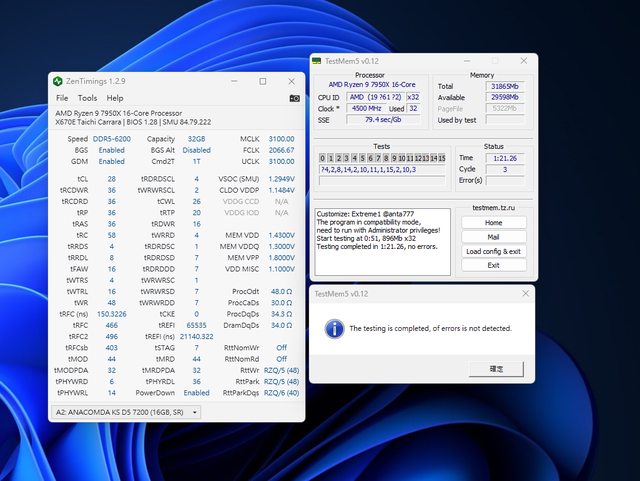Click the ZenTimings green logo in title bar
Viewport: 640px width, 481px height.
[x=56, y=81]
